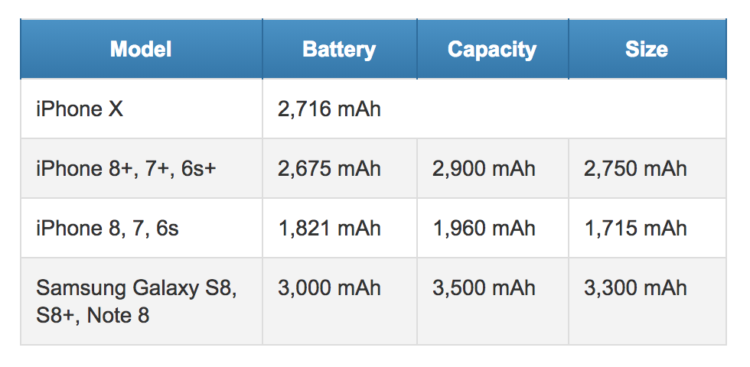This screenshot has width=750, height=367.
Task: Click the 1,715 mAh size value
Action: point(636,228)
